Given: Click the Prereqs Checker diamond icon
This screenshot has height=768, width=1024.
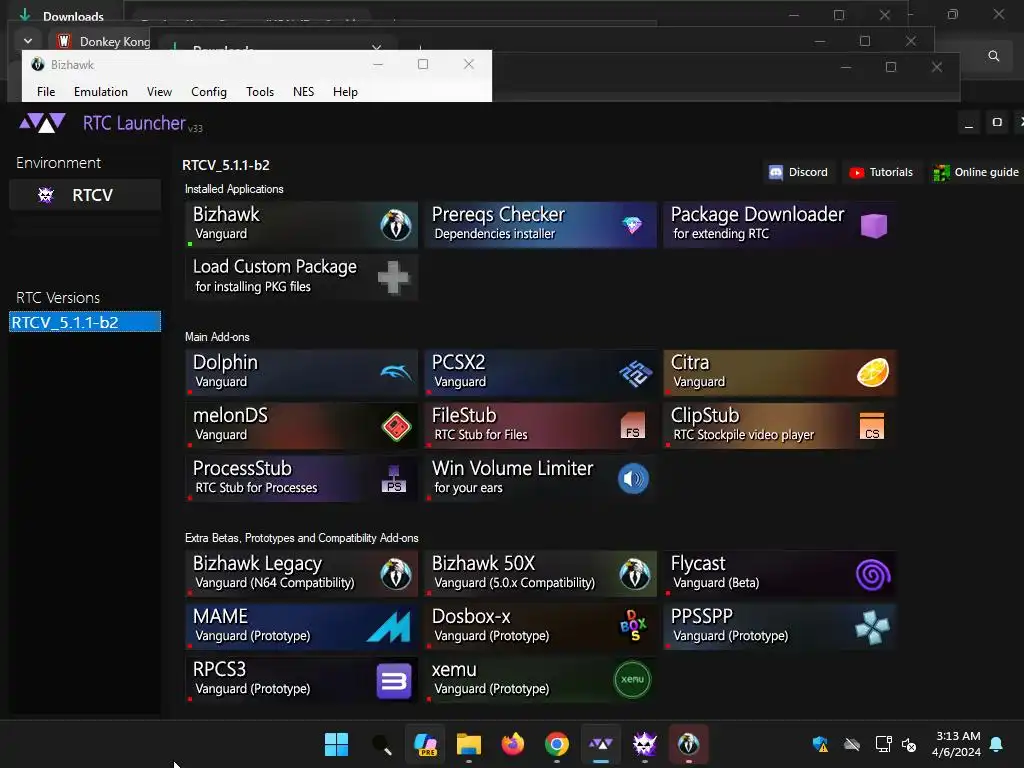Looking at the screenshot, I should pos(632,225).
